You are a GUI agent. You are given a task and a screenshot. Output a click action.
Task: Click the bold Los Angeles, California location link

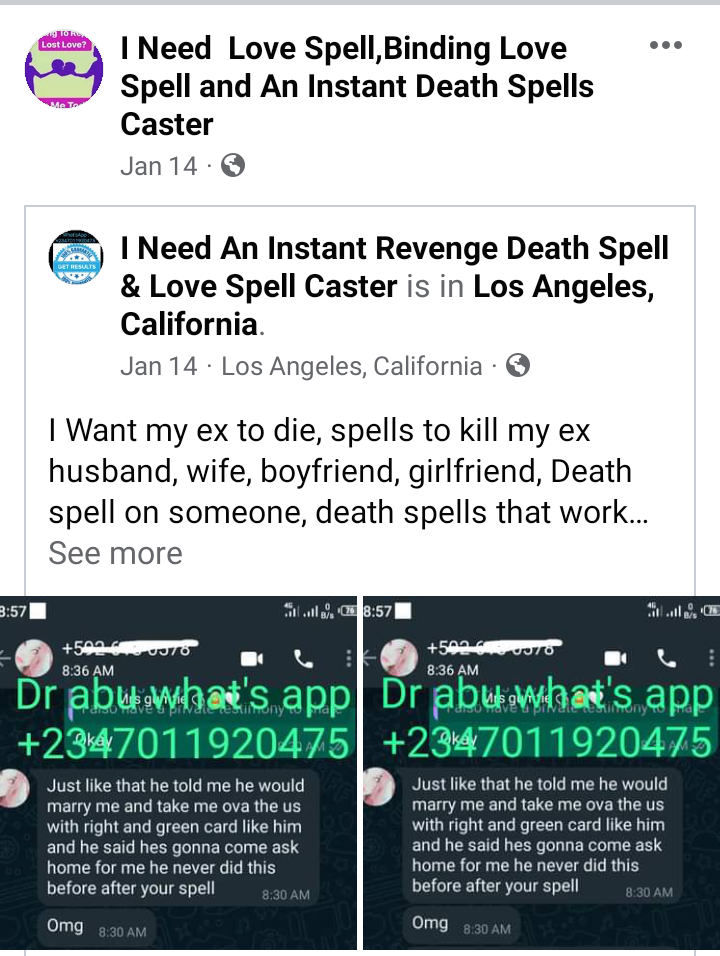pyautogui.click(x=387, y=305)
